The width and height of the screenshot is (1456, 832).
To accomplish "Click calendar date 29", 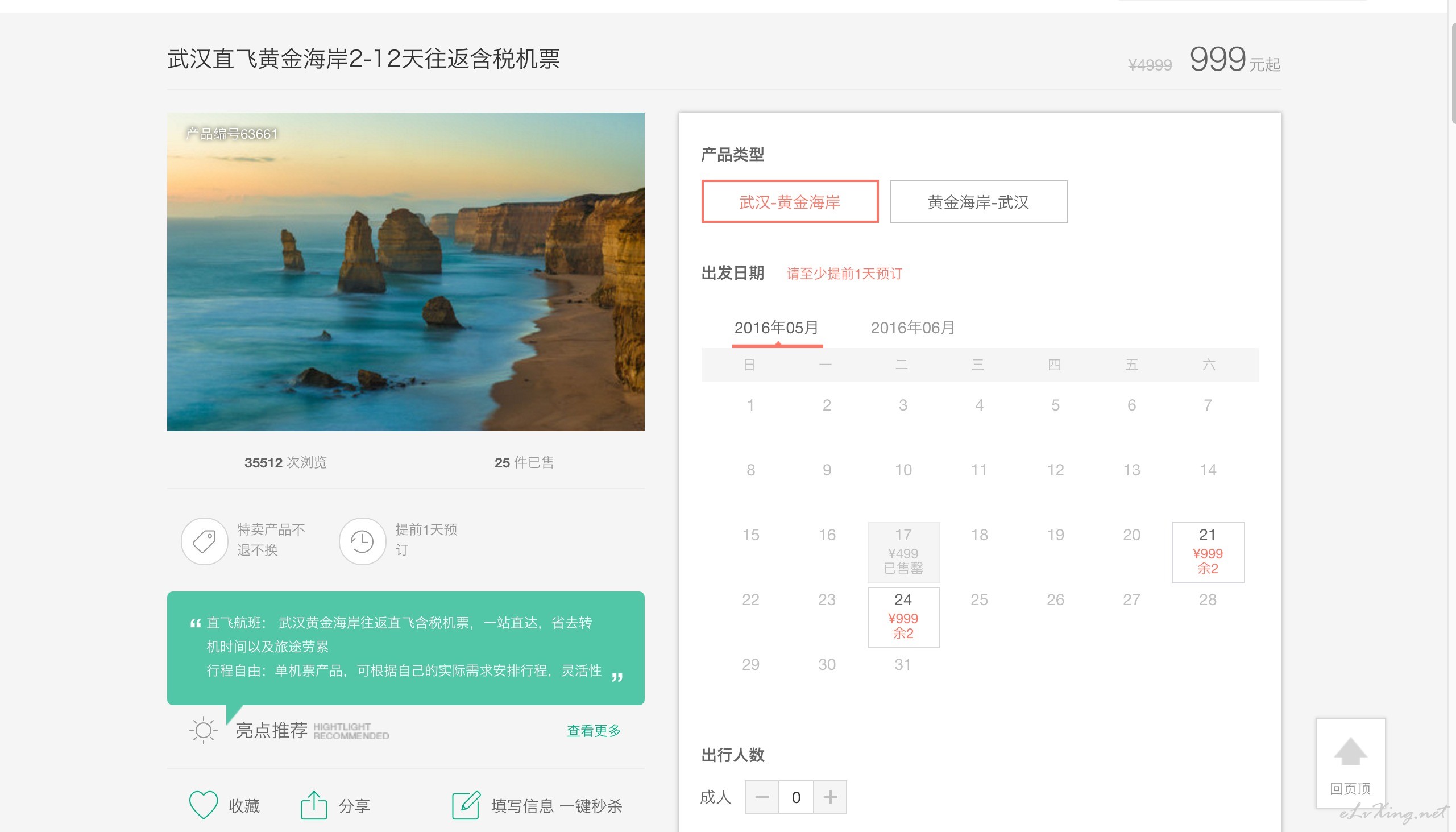I will [x=750, y=664].
